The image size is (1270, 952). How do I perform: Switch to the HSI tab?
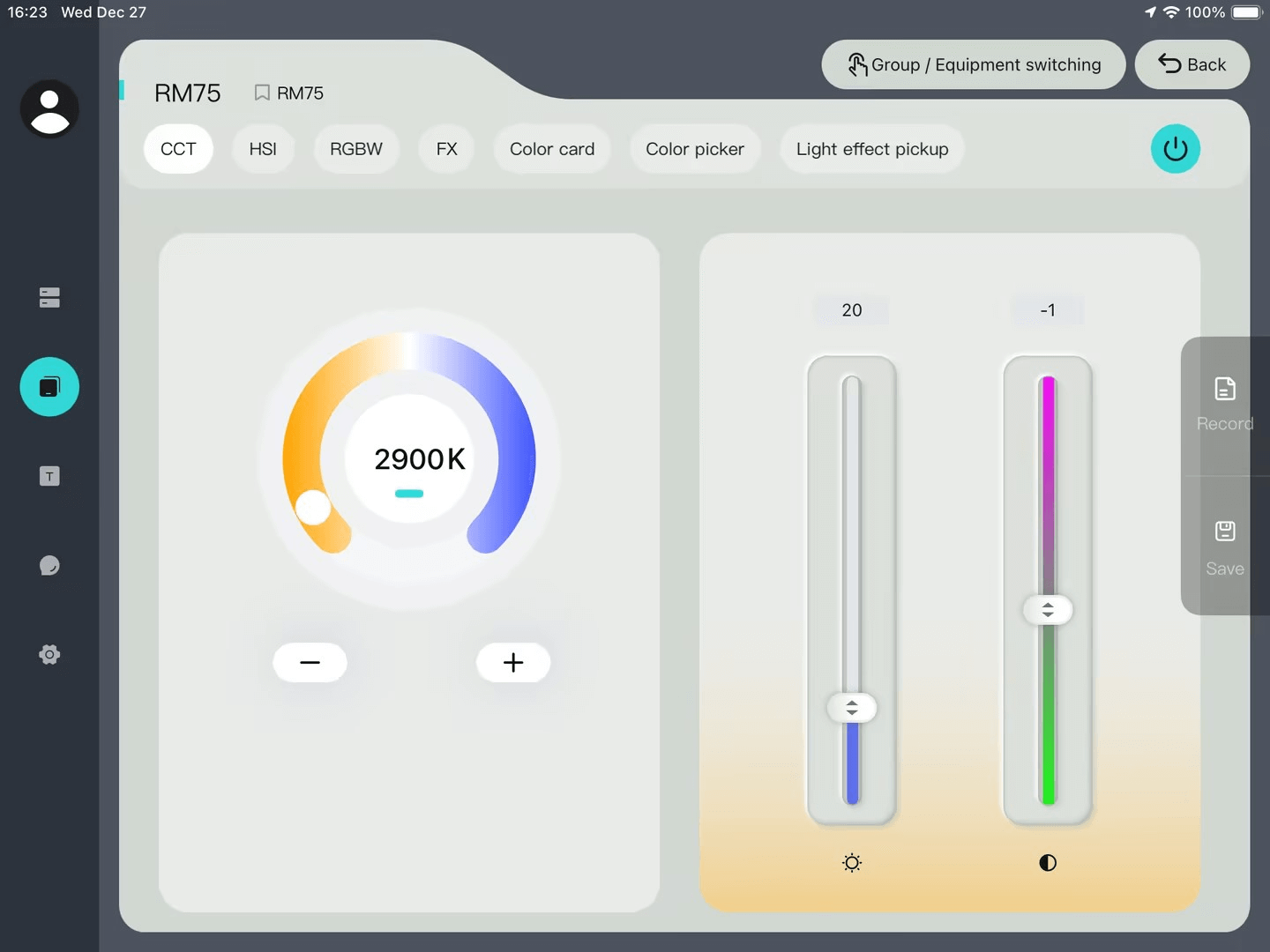point(263,149)
